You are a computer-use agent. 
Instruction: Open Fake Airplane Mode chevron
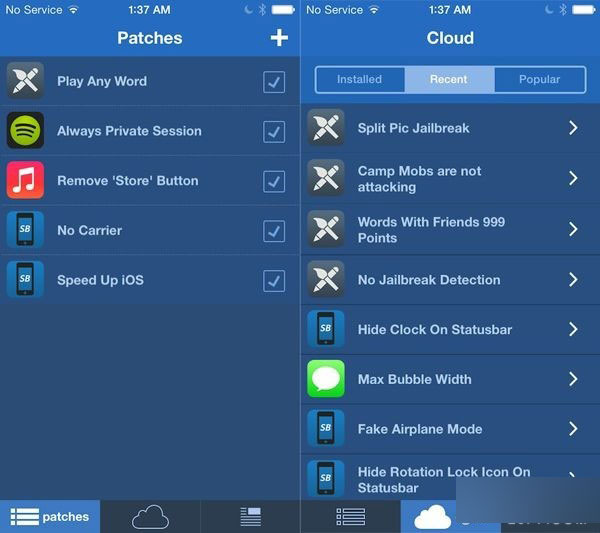(x=573, y=429)
